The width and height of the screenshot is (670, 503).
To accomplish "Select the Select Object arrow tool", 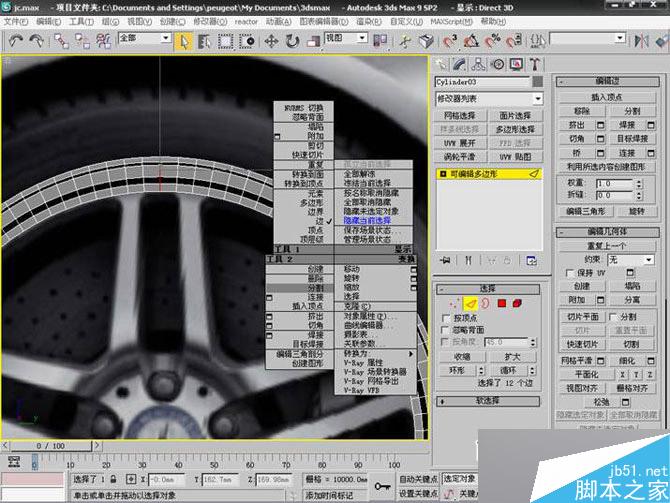I will click(x=184, y=41).
